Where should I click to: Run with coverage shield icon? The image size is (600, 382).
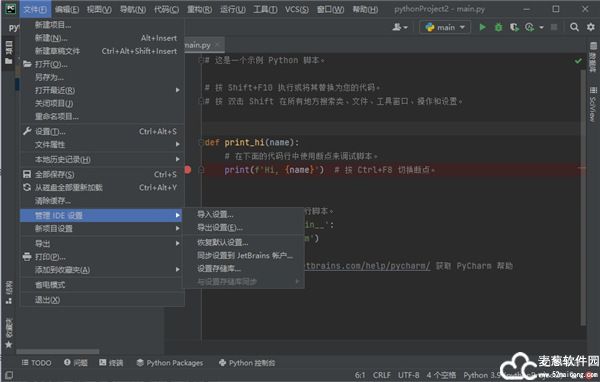pos(514,27)
